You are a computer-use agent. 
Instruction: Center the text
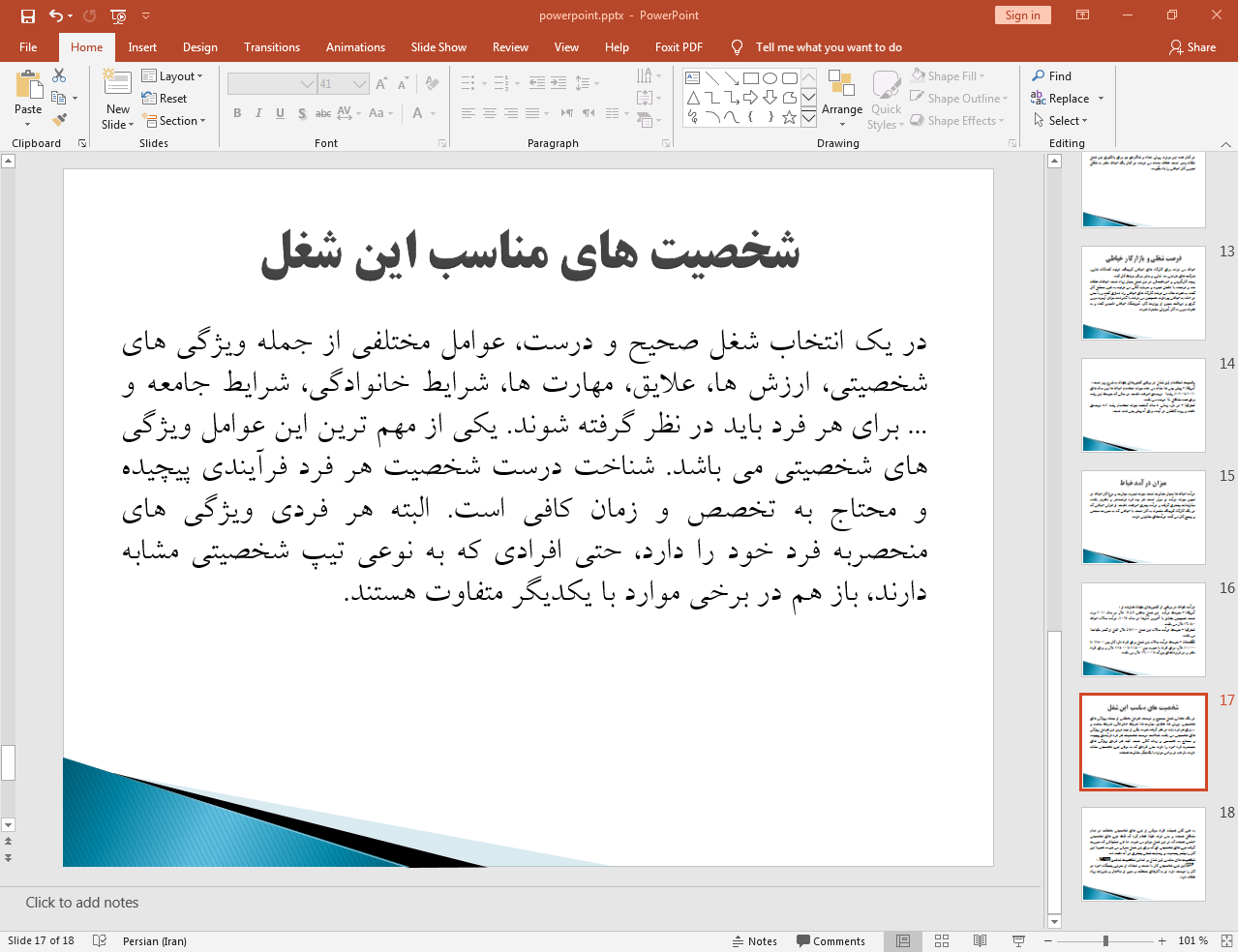click(490, 113)
